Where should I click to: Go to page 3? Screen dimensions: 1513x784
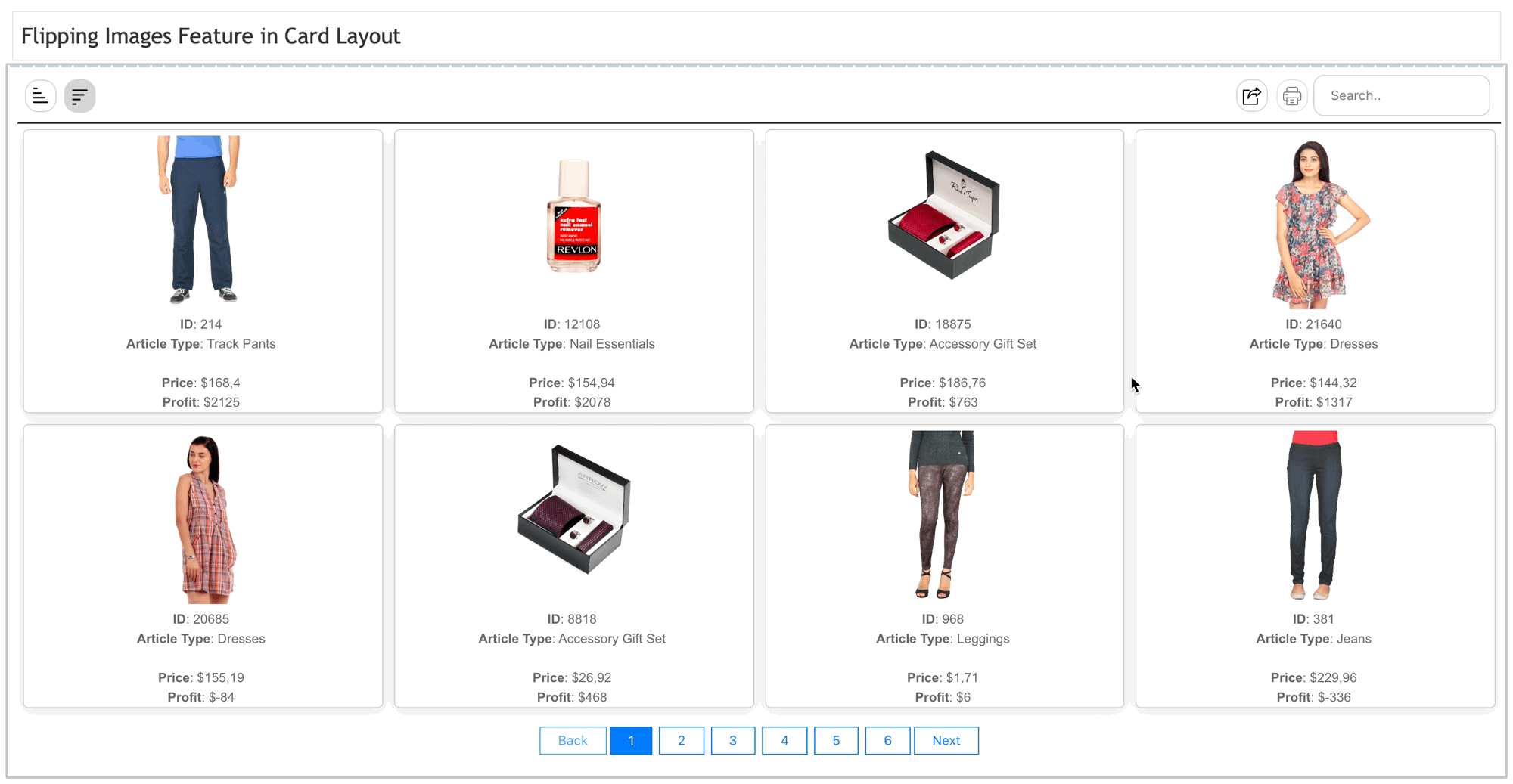[732, 740]
